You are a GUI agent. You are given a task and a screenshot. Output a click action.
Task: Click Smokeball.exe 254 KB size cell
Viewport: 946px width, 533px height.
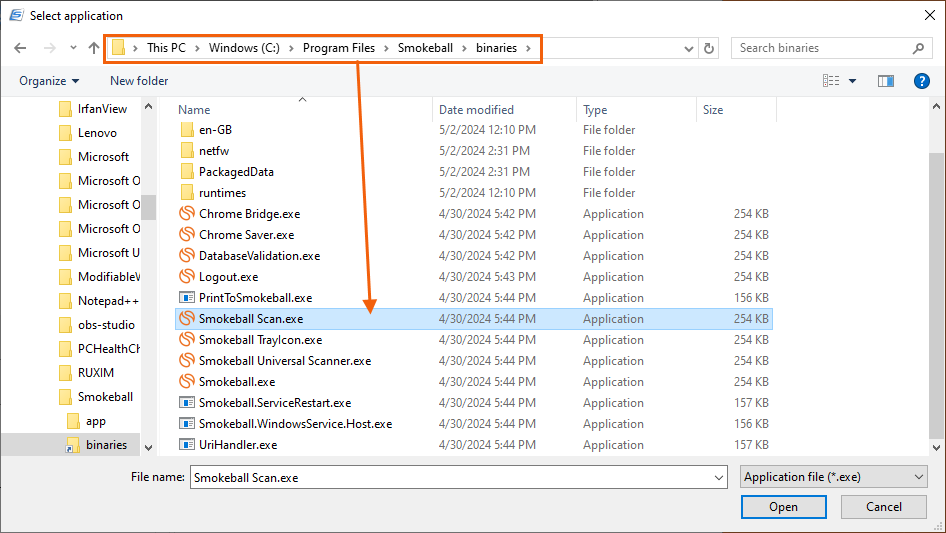(751, 381)
